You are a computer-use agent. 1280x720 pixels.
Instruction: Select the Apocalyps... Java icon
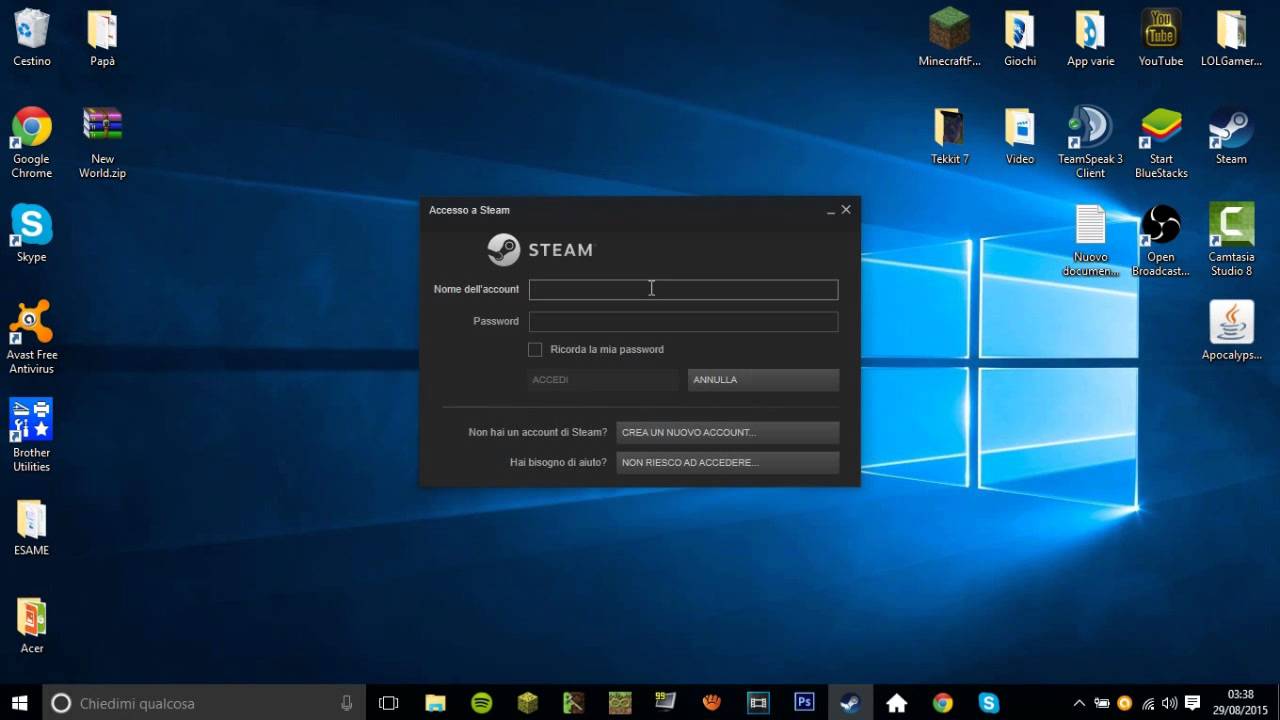[x=1231, y=331]
